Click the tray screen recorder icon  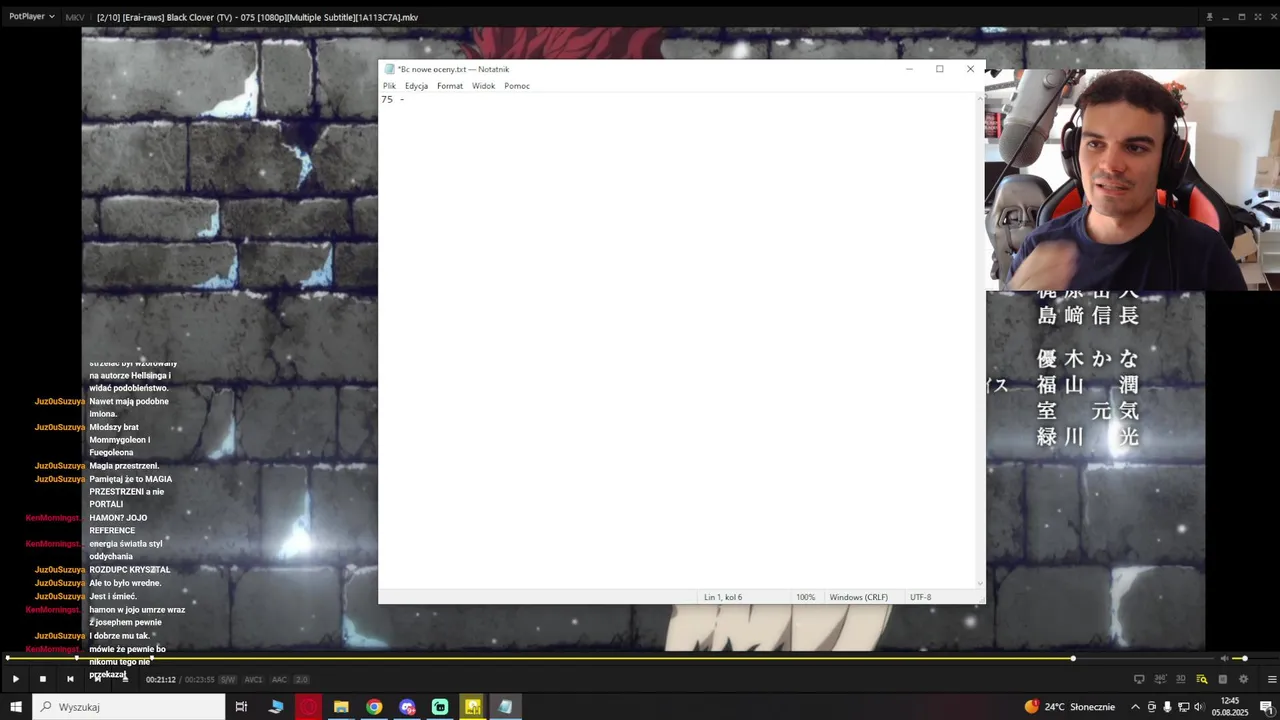pos(1152,707)
